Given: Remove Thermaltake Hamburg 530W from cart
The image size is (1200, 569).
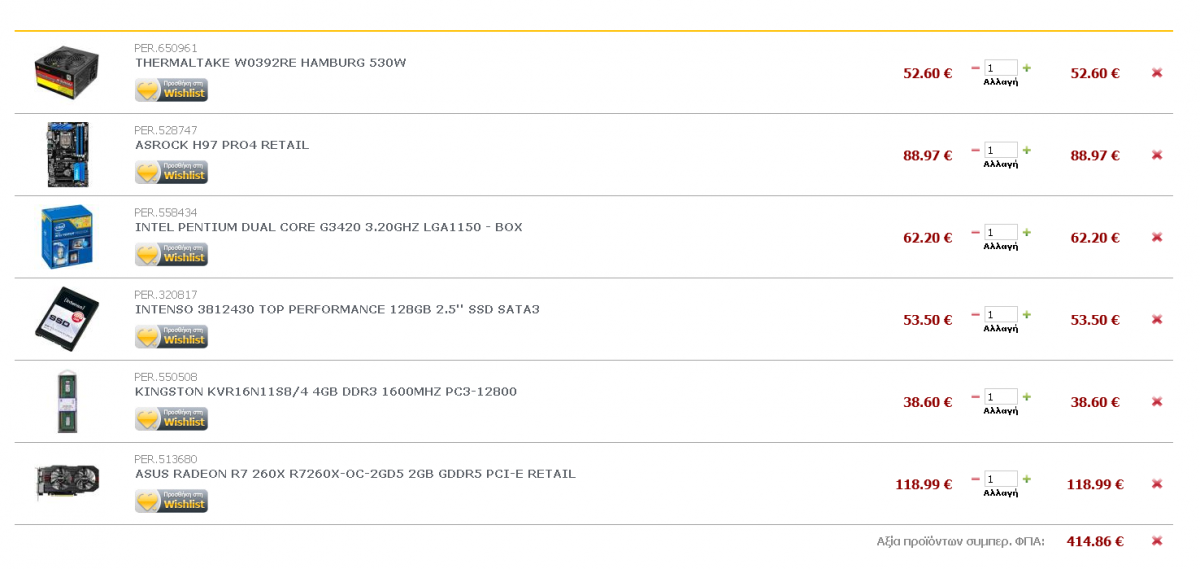Looking at the screenshot, I should tap(1157, 73).
